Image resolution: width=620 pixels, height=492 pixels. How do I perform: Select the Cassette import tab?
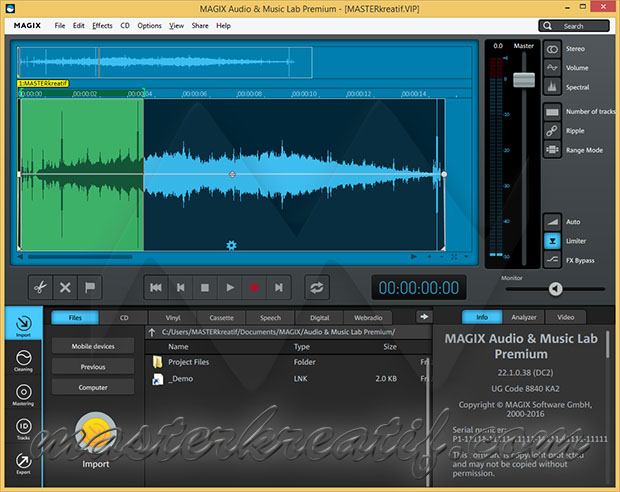point(221,318)
